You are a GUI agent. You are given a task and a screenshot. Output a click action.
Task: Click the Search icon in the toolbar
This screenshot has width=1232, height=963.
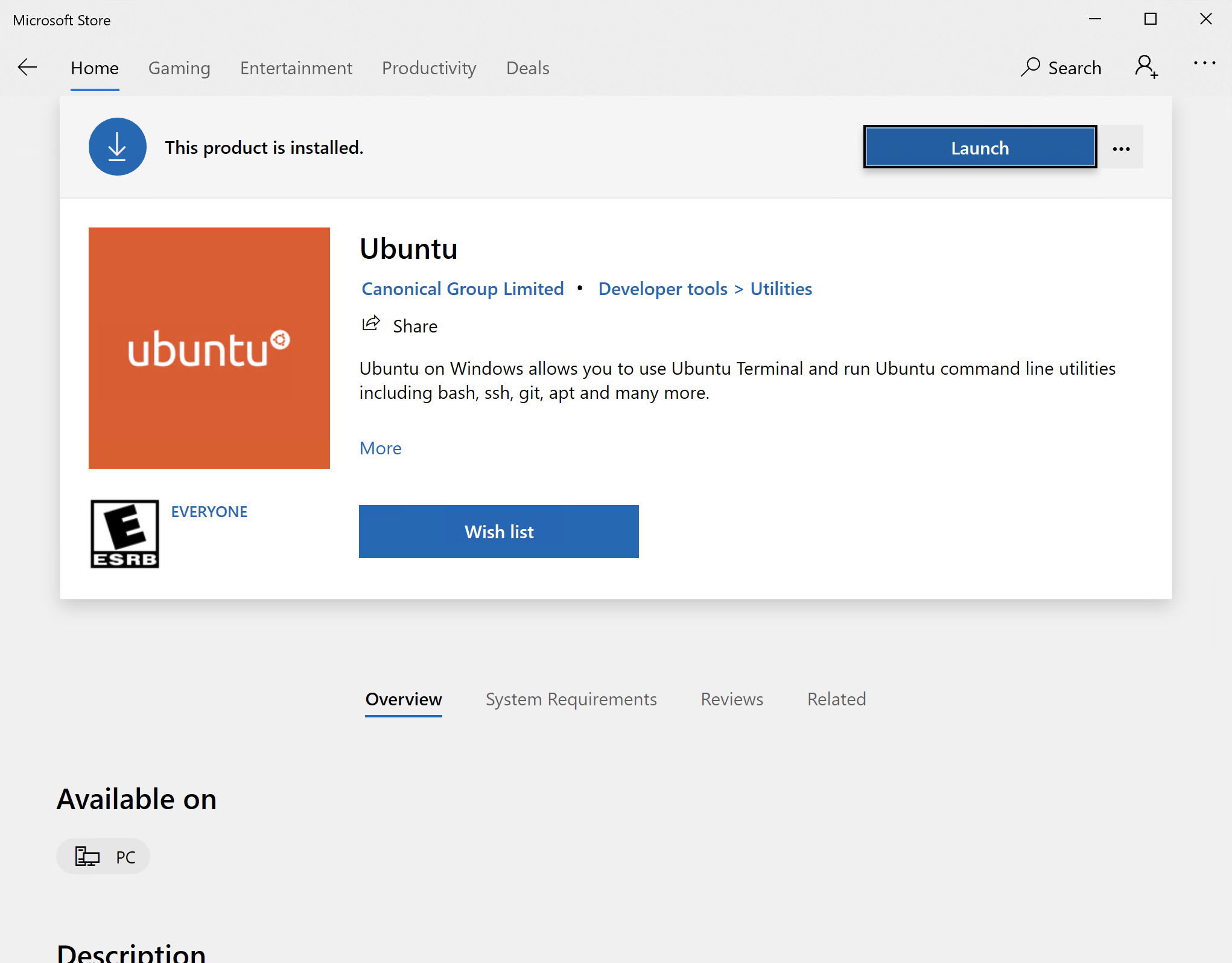[1031, 67]
